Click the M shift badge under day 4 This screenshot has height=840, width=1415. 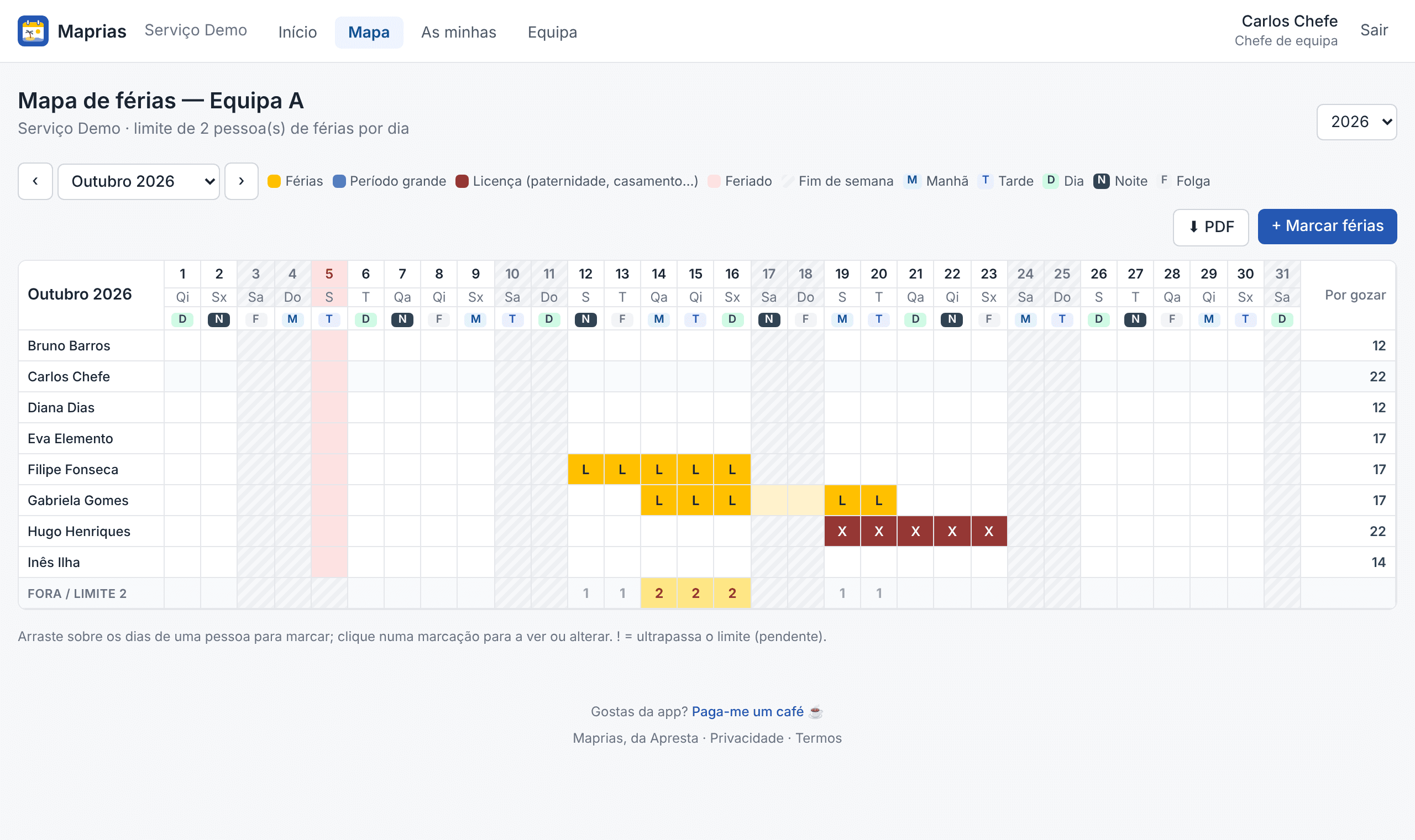coord(292,319)
